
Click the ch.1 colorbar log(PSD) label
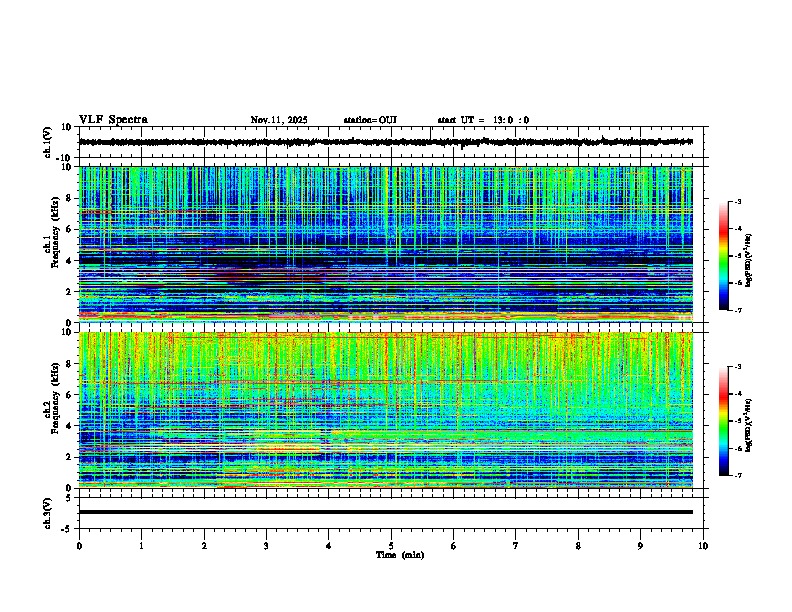tap(749, 261)
